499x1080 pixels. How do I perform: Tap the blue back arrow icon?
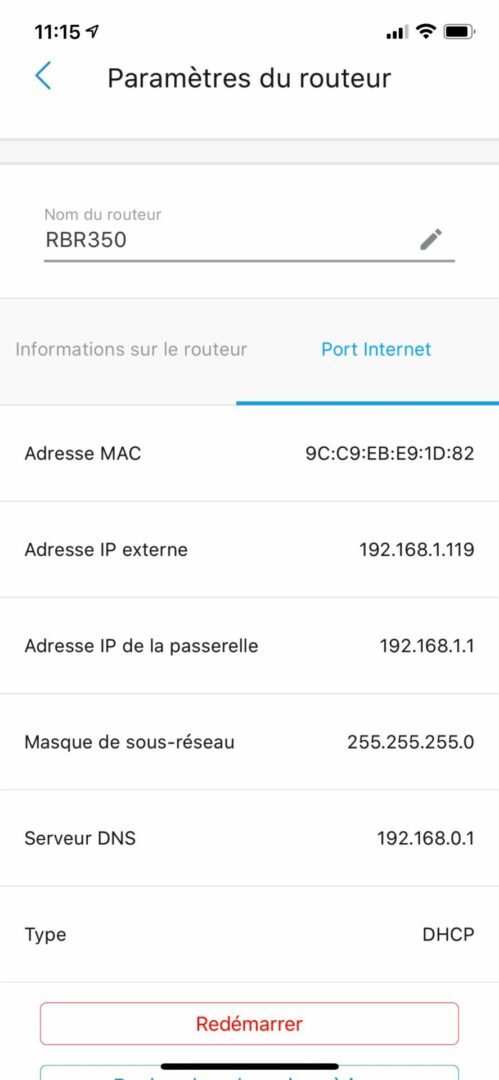click(43, 76)
